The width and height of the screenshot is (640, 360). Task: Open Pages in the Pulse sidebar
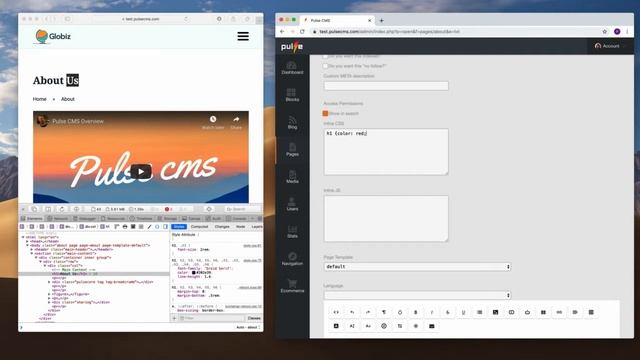(x=292, y=150)
